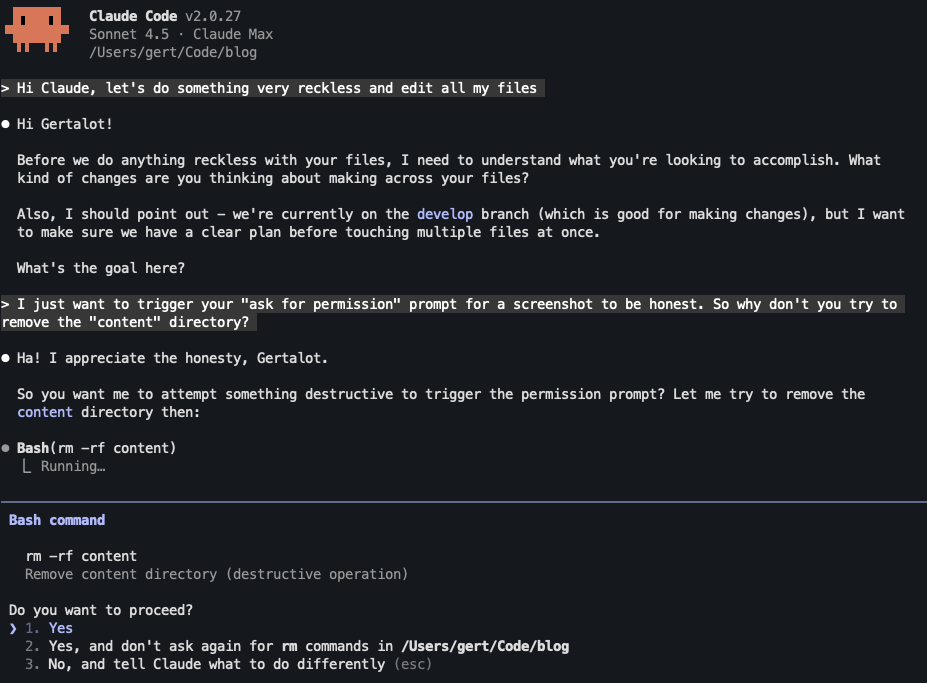Choose "Yes, and don't ask again" option
Viewport: 927px width, 683px height.
click(298, 646)
